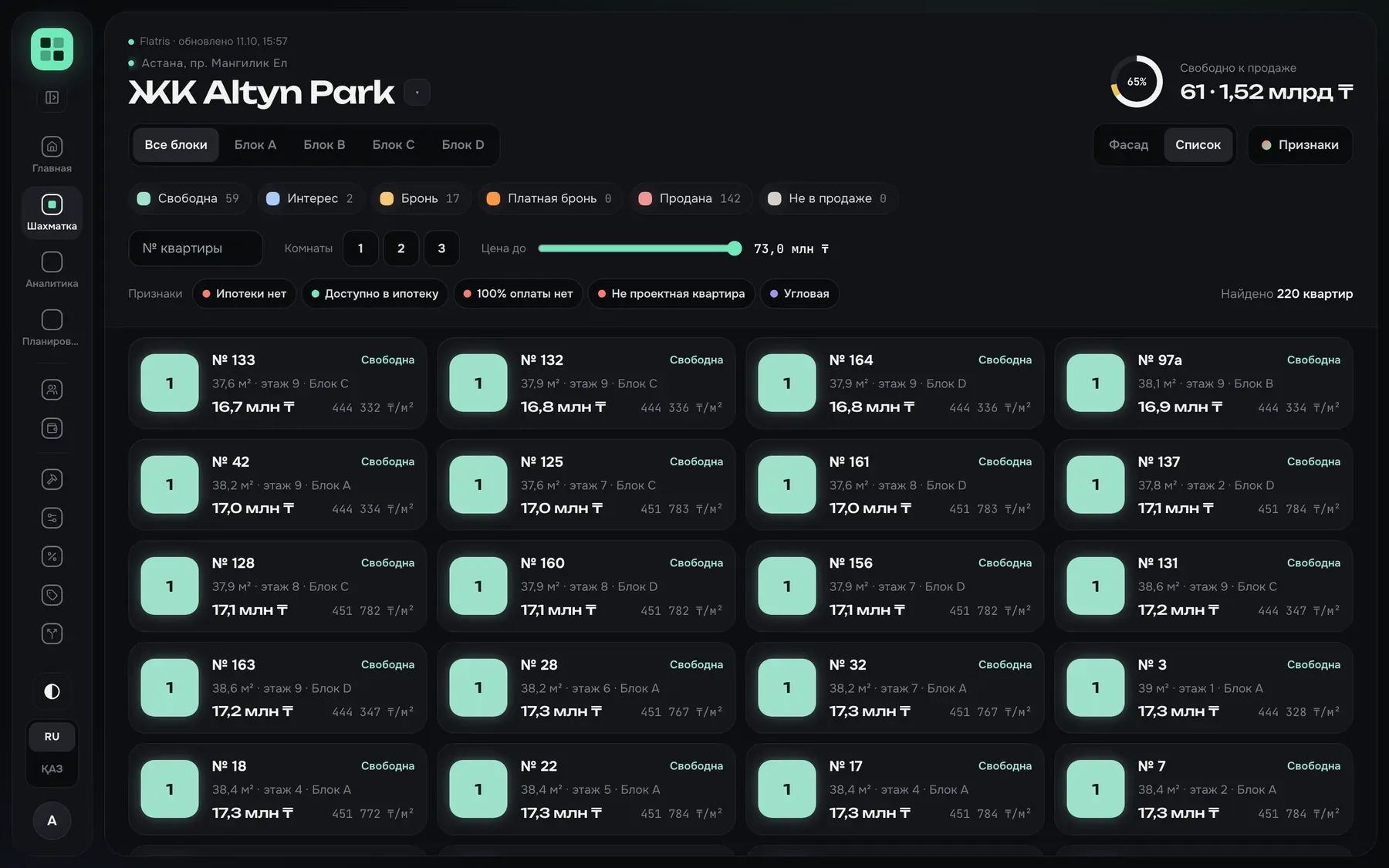1389x868 pixels.
Task: Select the Все блоки tab
Action: [176, 145]
